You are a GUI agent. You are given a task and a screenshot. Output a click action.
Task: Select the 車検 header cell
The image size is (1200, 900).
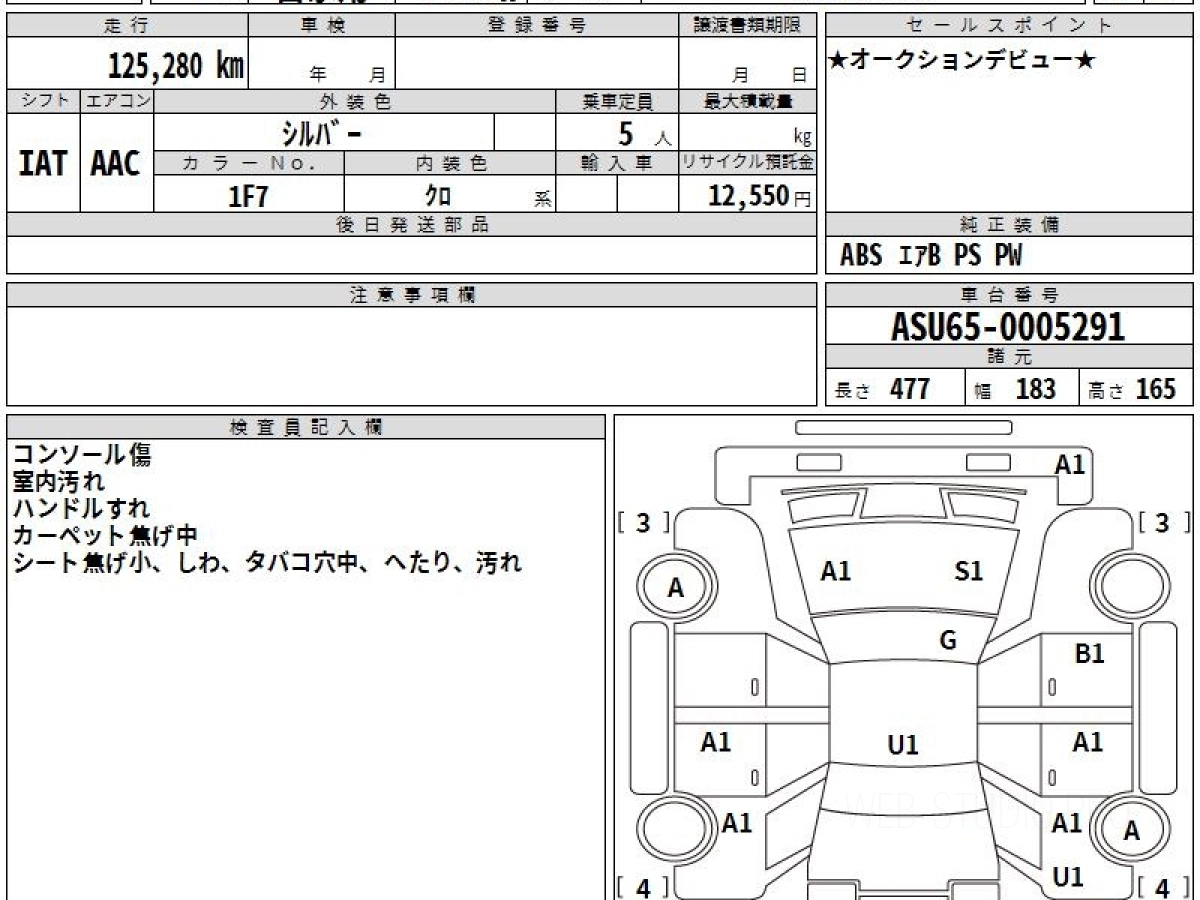click(x=322, y=26)
